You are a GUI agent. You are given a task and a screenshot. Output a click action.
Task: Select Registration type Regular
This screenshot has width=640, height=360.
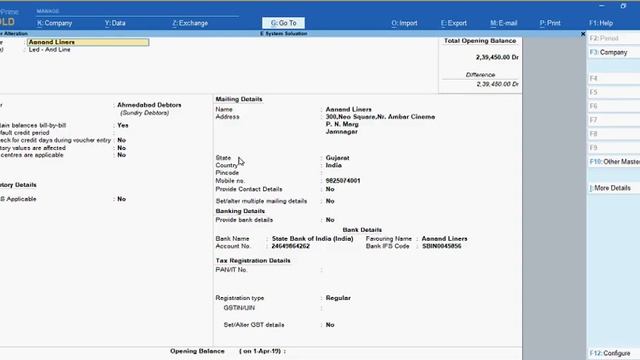click(338, 298)
